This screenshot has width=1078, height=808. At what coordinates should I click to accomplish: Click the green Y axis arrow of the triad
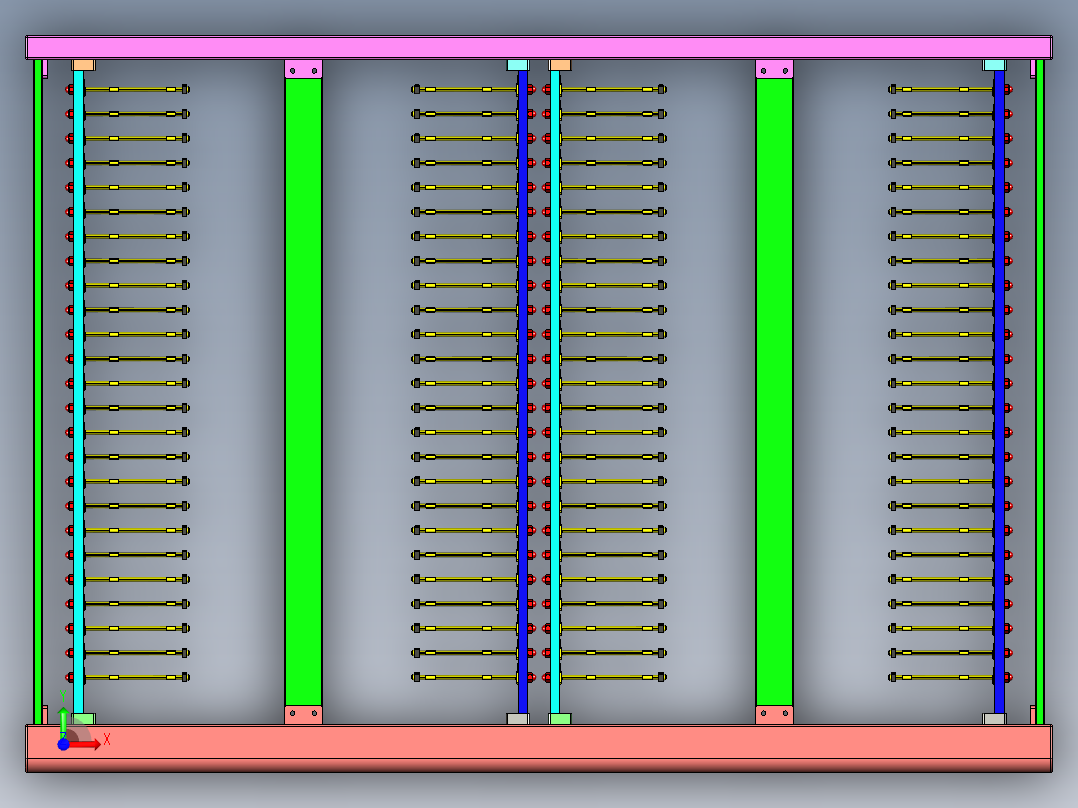click(x=63, y=723)
